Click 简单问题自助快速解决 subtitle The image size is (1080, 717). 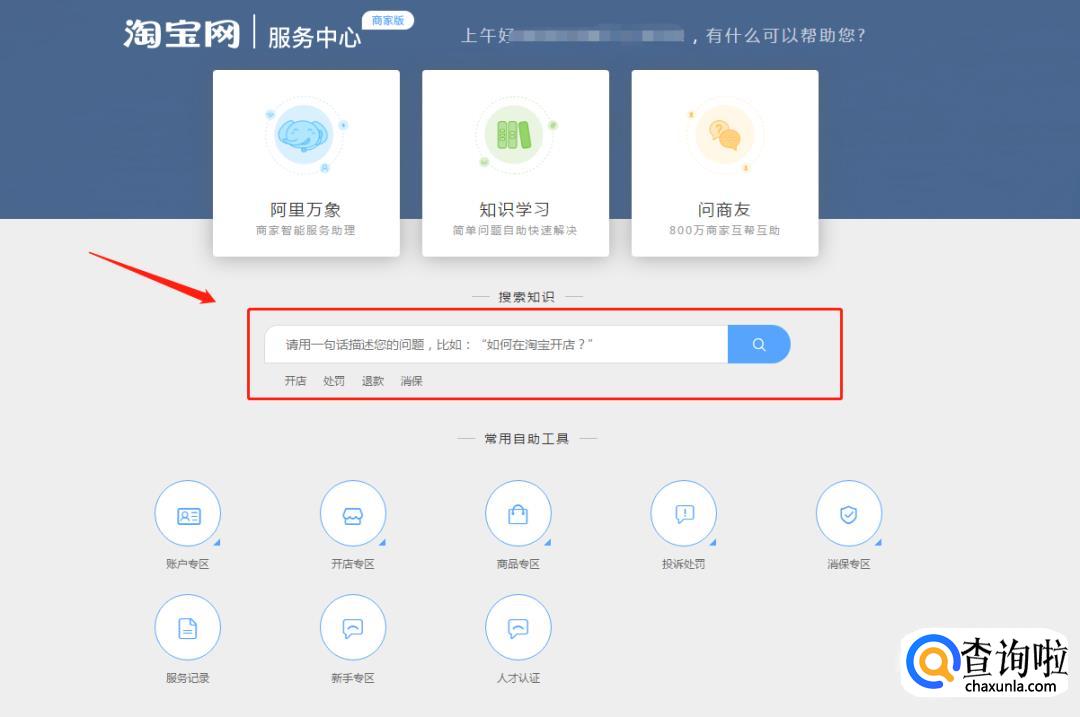pyautogui.click(x=515, y=230)
